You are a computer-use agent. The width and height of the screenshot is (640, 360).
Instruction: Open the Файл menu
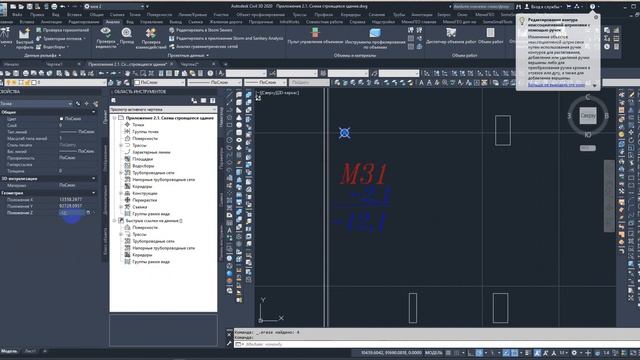18,14
